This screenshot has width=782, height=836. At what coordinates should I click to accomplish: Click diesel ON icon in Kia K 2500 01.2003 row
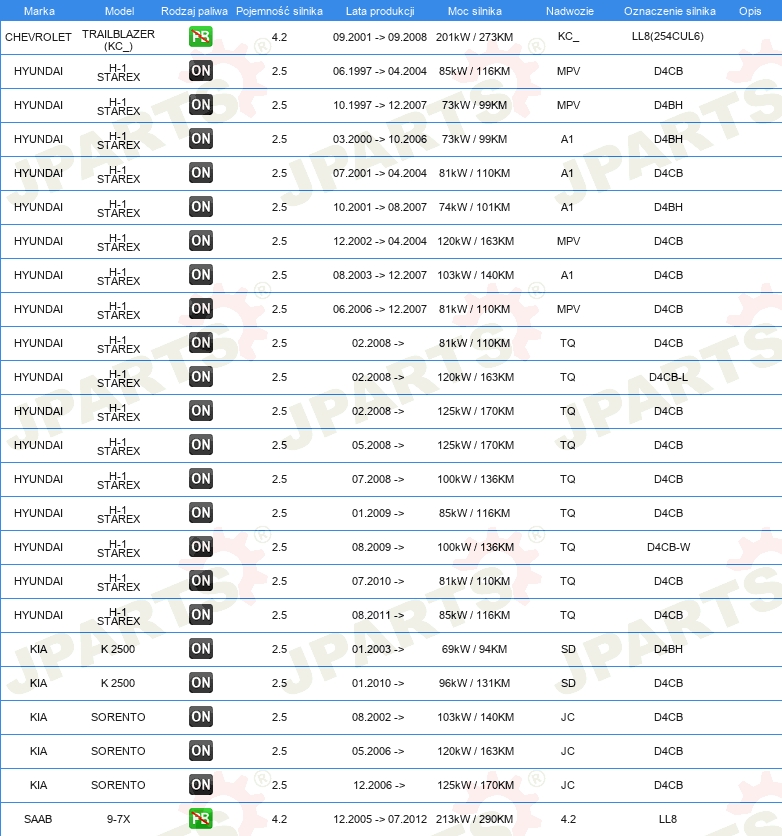coord(201,649)
